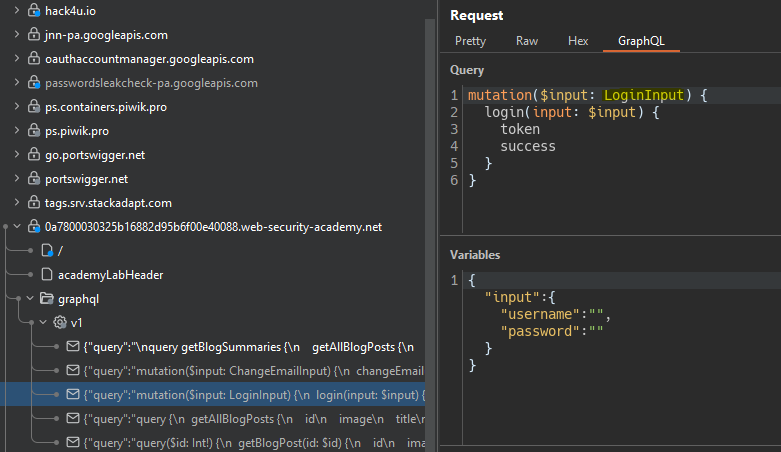Select the LoginInput mutation request
The image size is (781, 452).
tap(250, 394)
